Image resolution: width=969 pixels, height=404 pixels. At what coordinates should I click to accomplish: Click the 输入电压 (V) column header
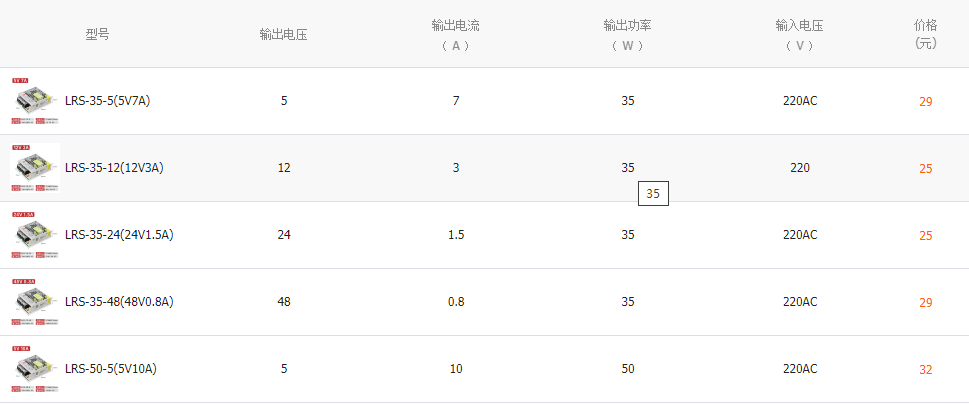tap(799, 34)
